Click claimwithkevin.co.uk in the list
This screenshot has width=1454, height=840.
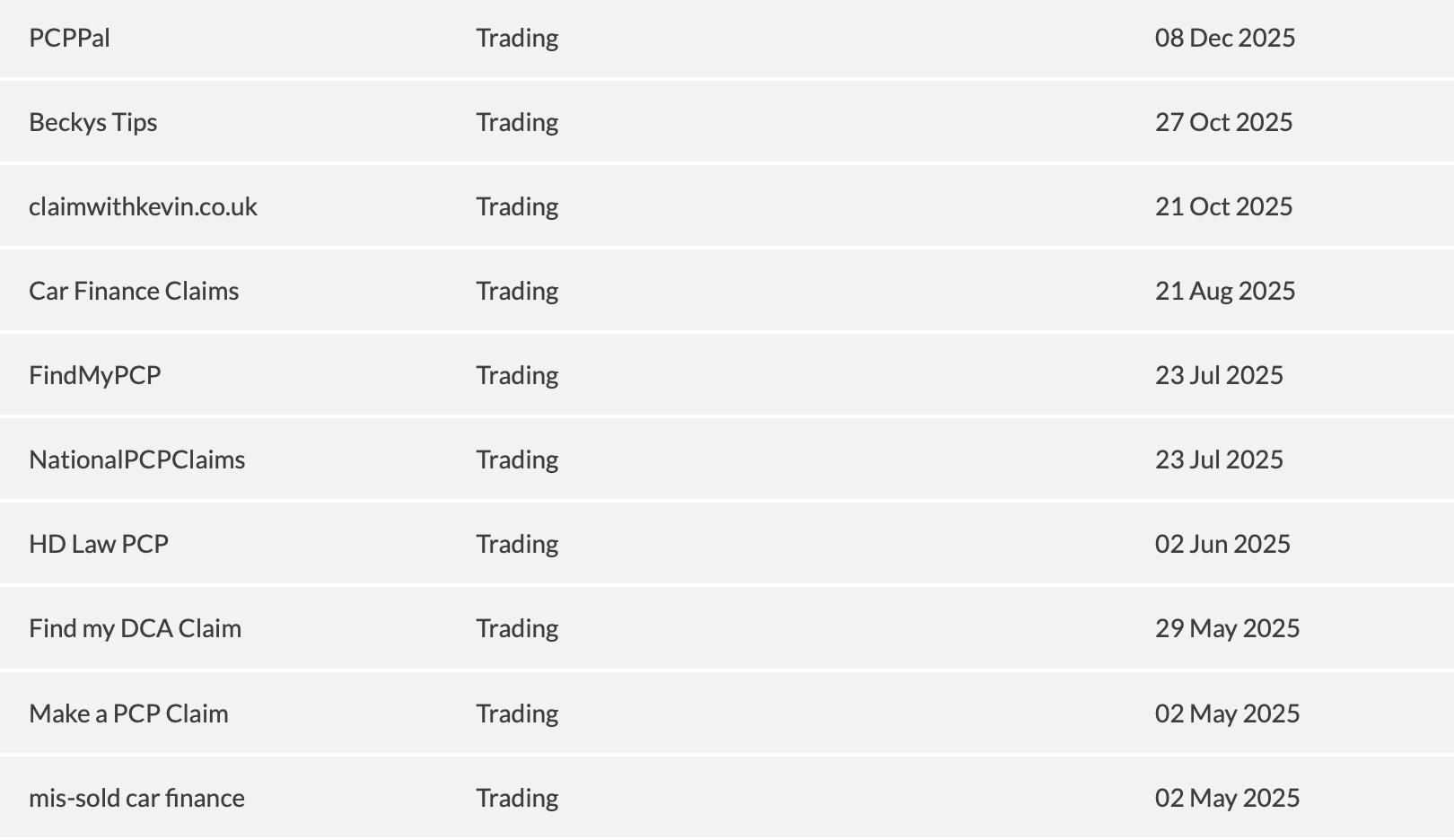pos(143,206)
